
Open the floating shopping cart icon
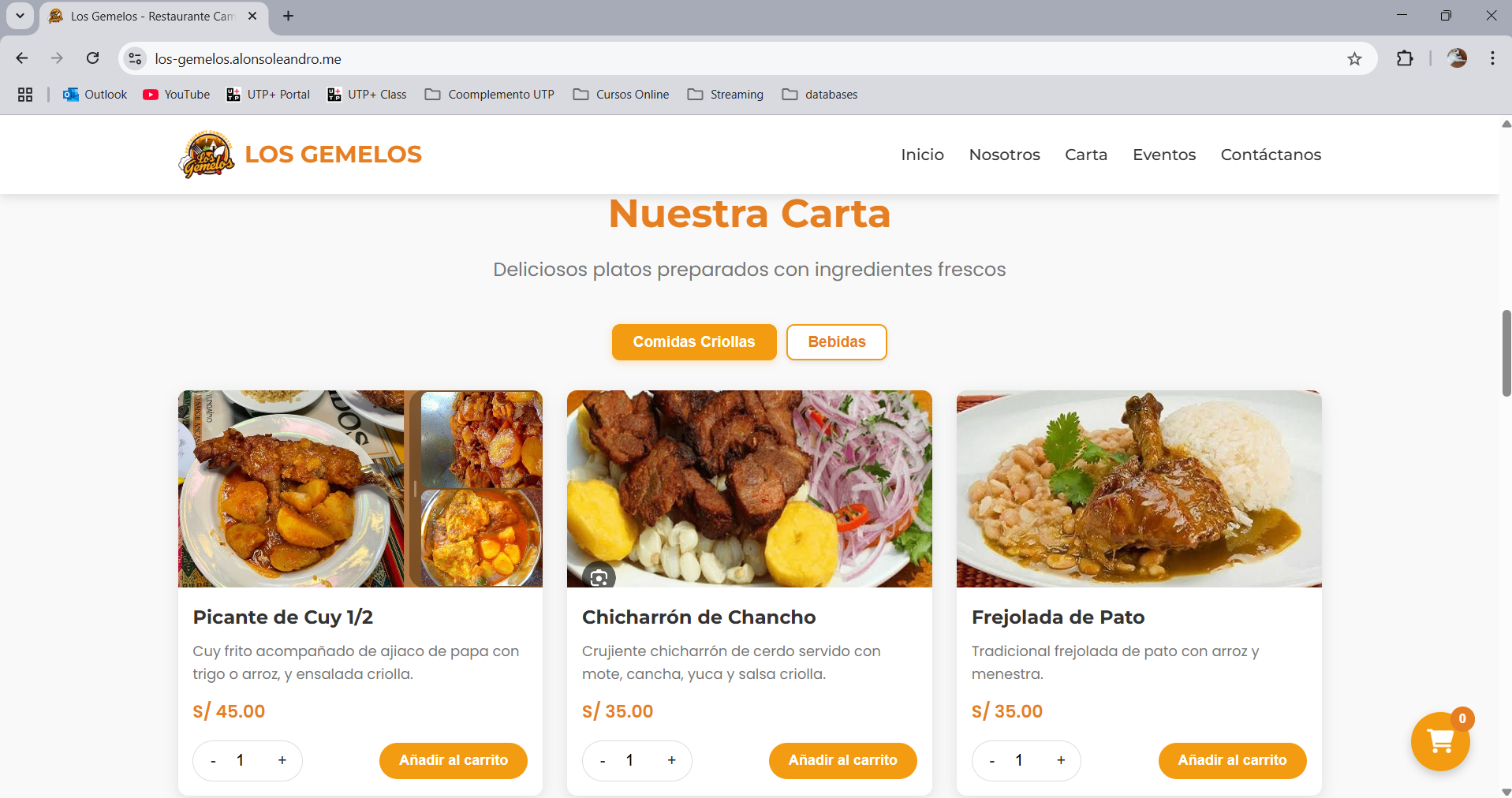point(1440,741)
